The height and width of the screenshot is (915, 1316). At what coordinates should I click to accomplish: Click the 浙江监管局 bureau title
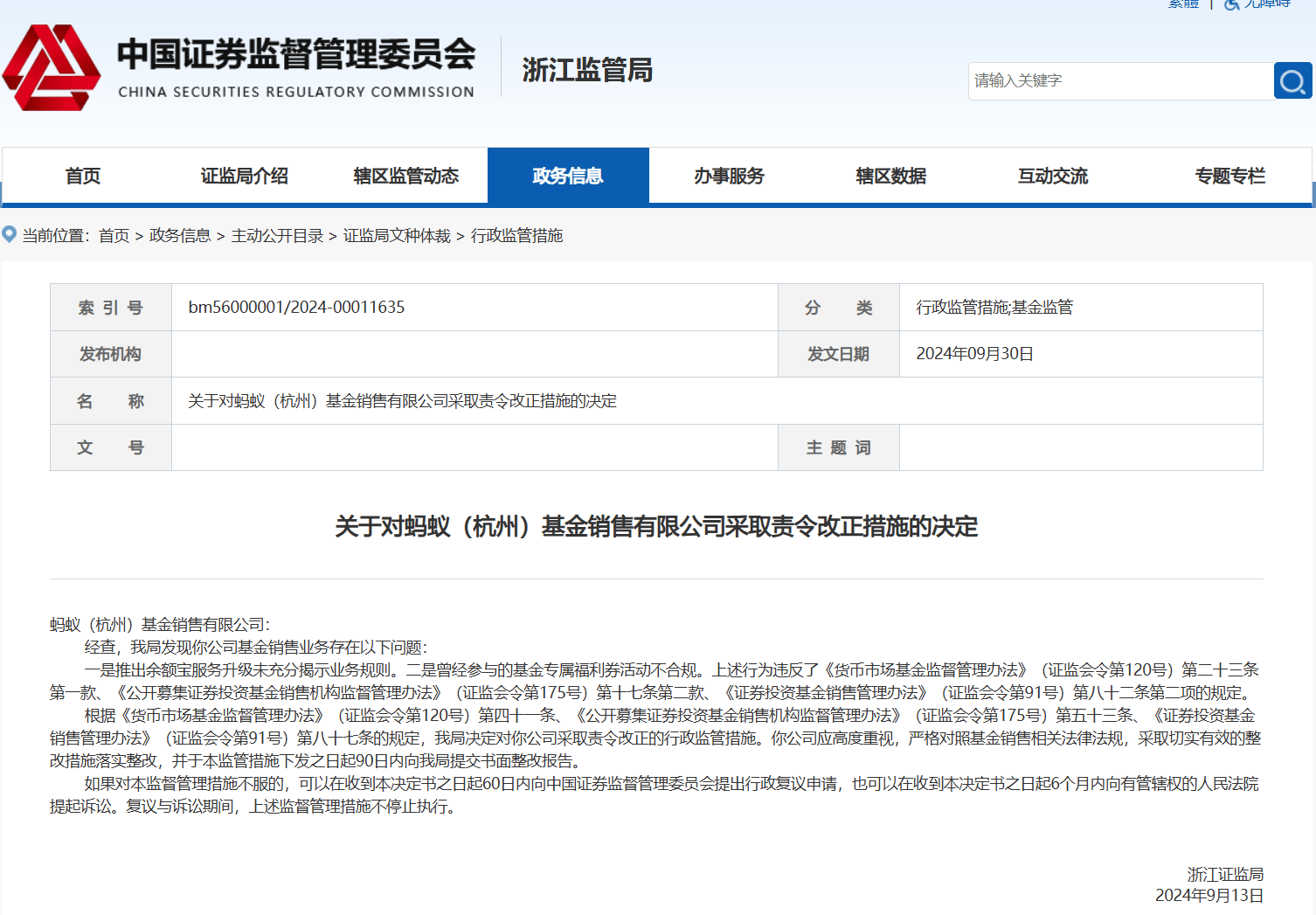point(587,70)
